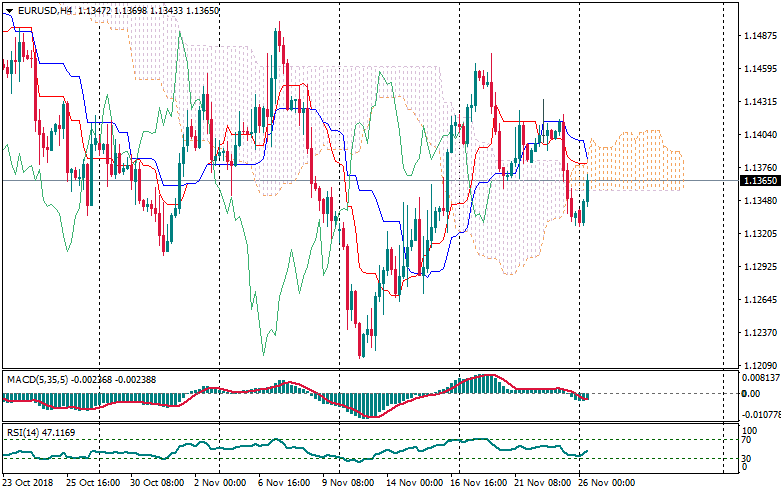
Task: Click the 1.12370 price axis label
Action: click(x=760, y=333)
